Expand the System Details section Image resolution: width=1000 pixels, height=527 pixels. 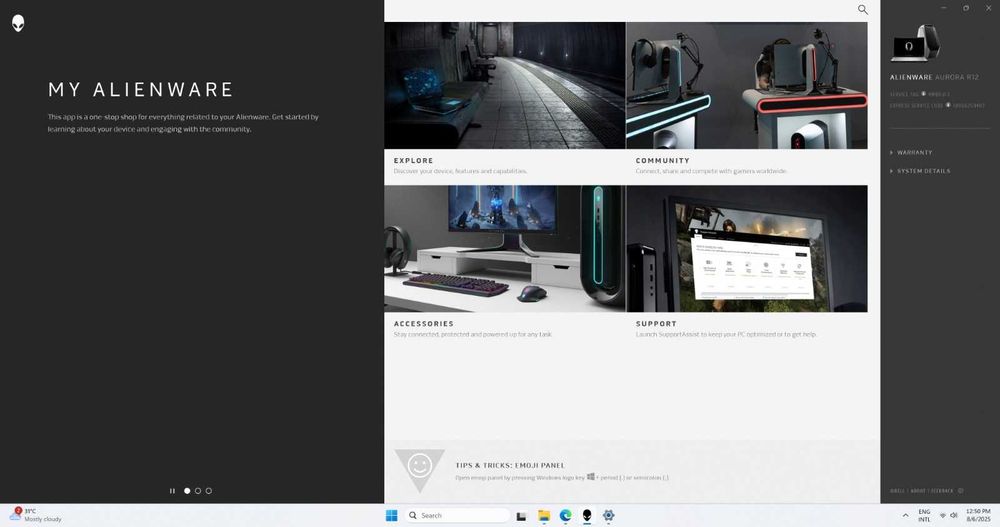[x=920, y=171]
